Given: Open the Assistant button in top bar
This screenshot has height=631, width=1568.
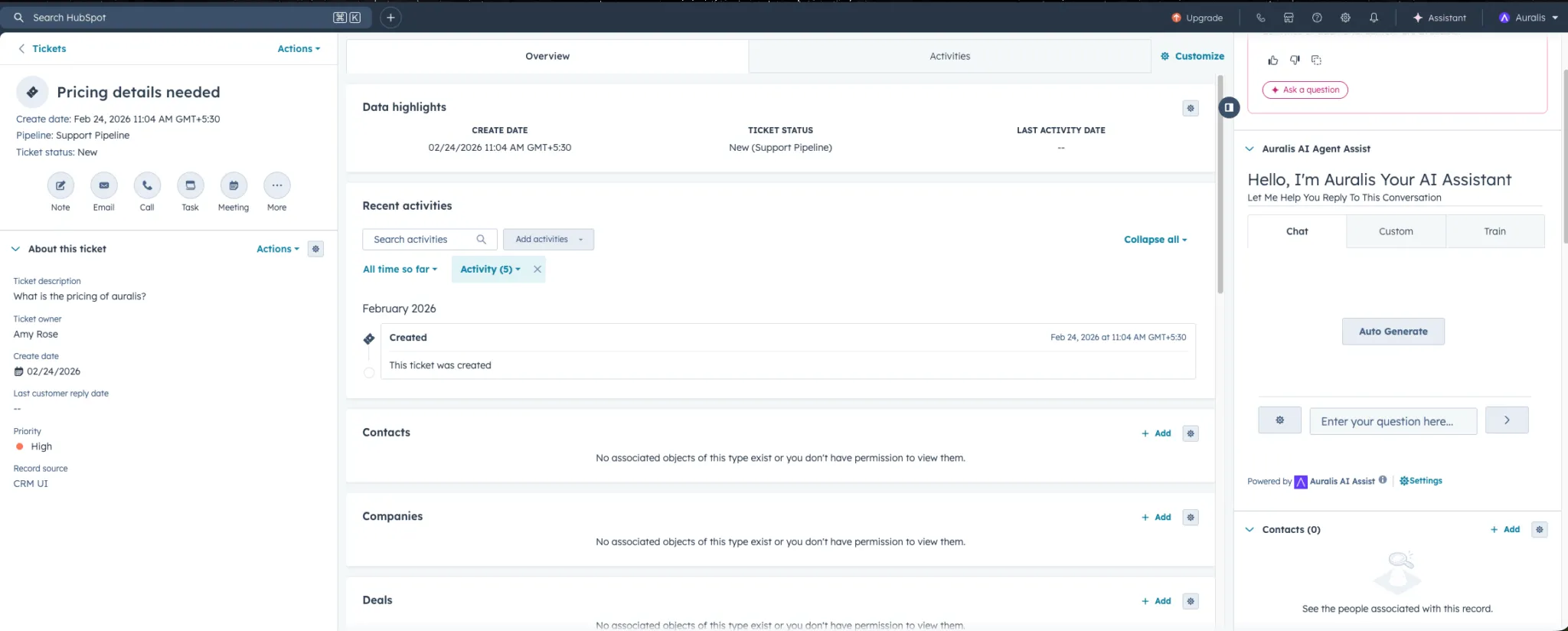Looking at the screenshot, I should tap(1439, 18).
